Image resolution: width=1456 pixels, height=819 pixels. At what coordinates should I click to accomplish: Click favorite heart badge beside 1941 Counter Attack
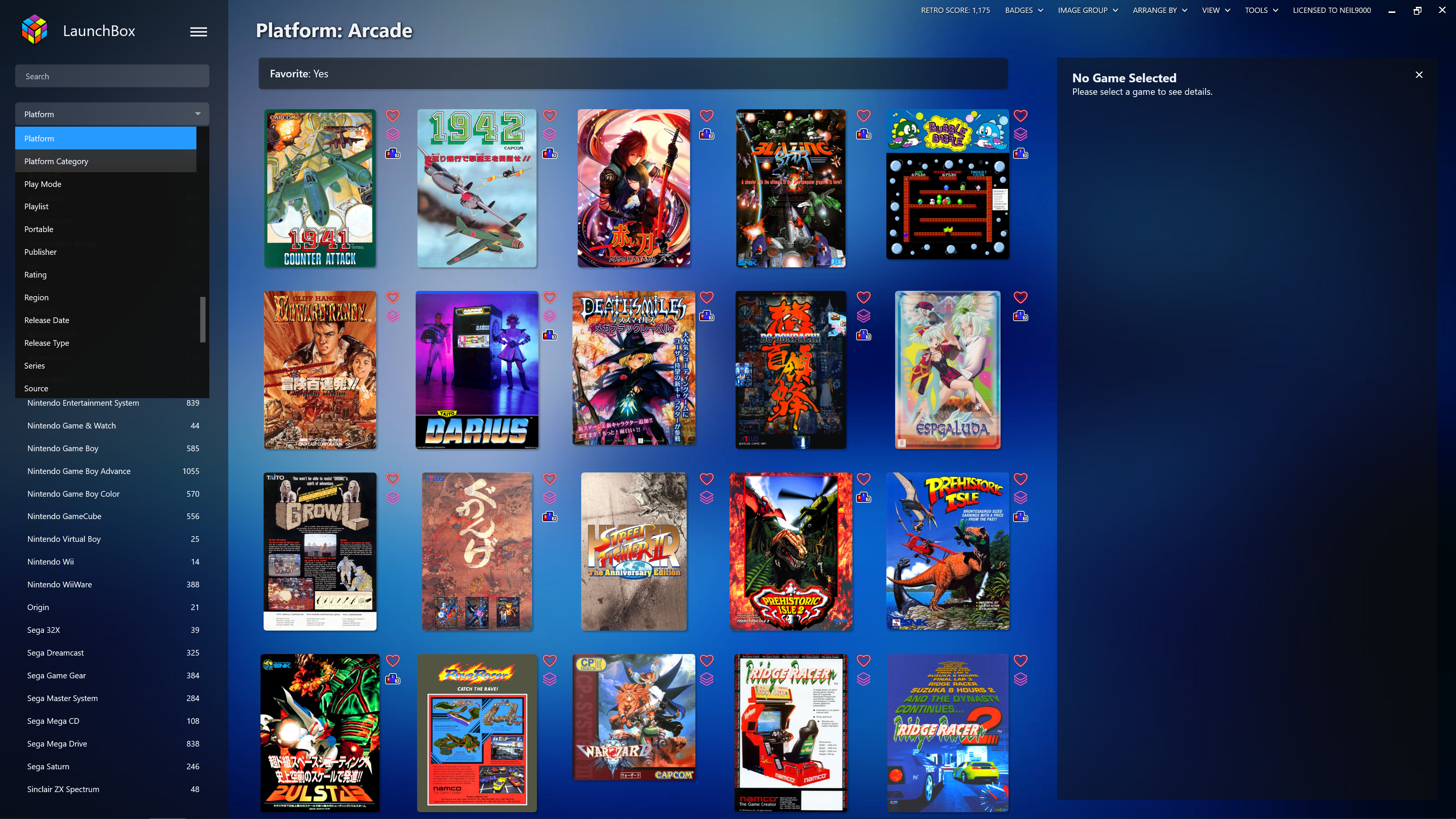coord(393,115)
